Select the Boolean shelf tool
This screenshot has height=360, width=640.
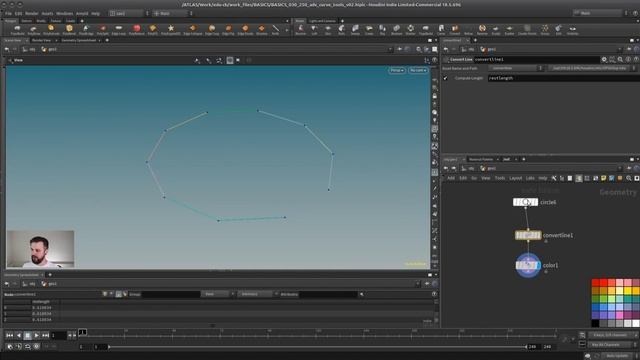[396, 29]
